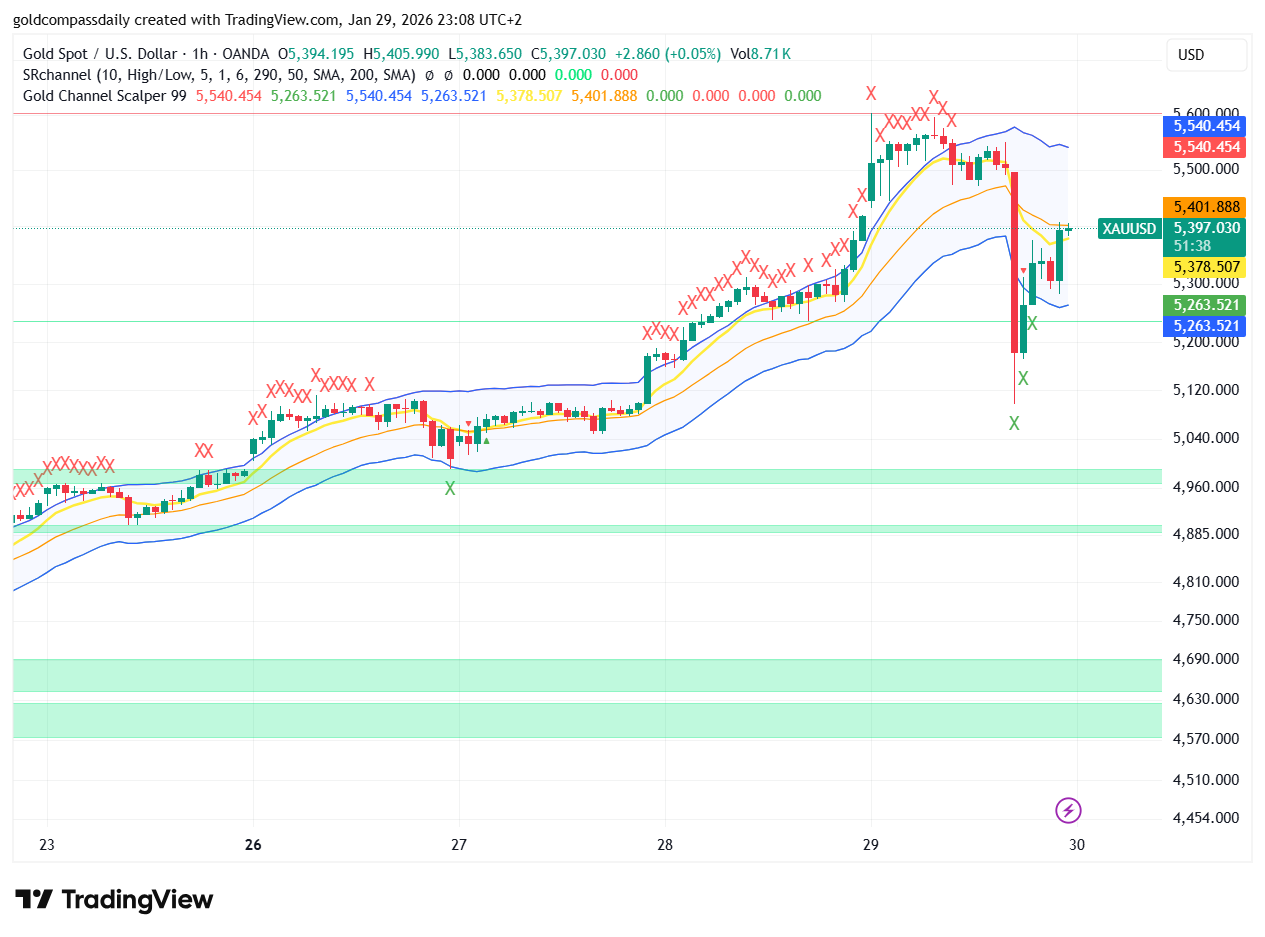
Task: Open symbol search via Gold Spot / U.S. Dollar title
Action: 100,53
